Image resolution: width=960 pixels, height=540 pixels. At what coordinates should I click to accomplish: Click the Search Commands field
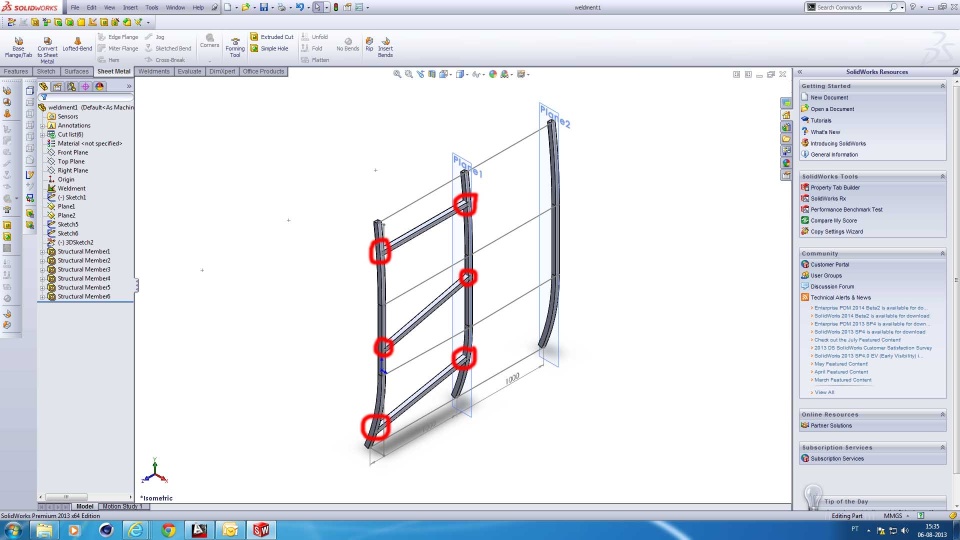point(852,7)
